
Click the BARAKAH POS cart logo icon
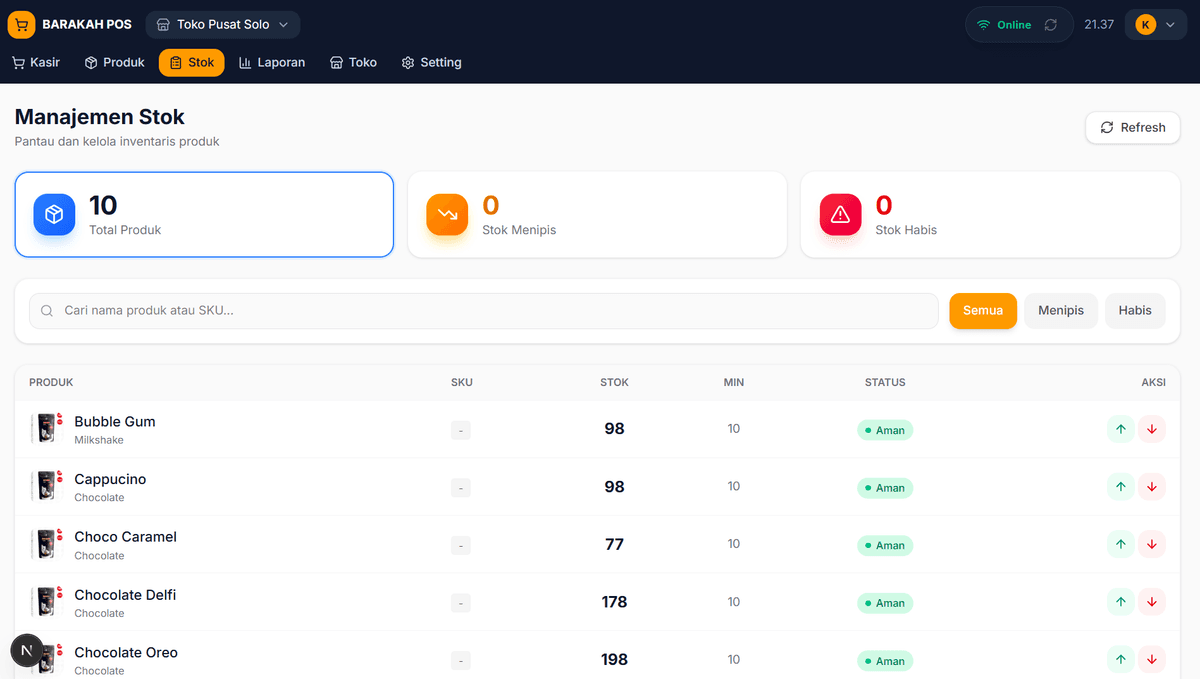[x=21, y=24]
